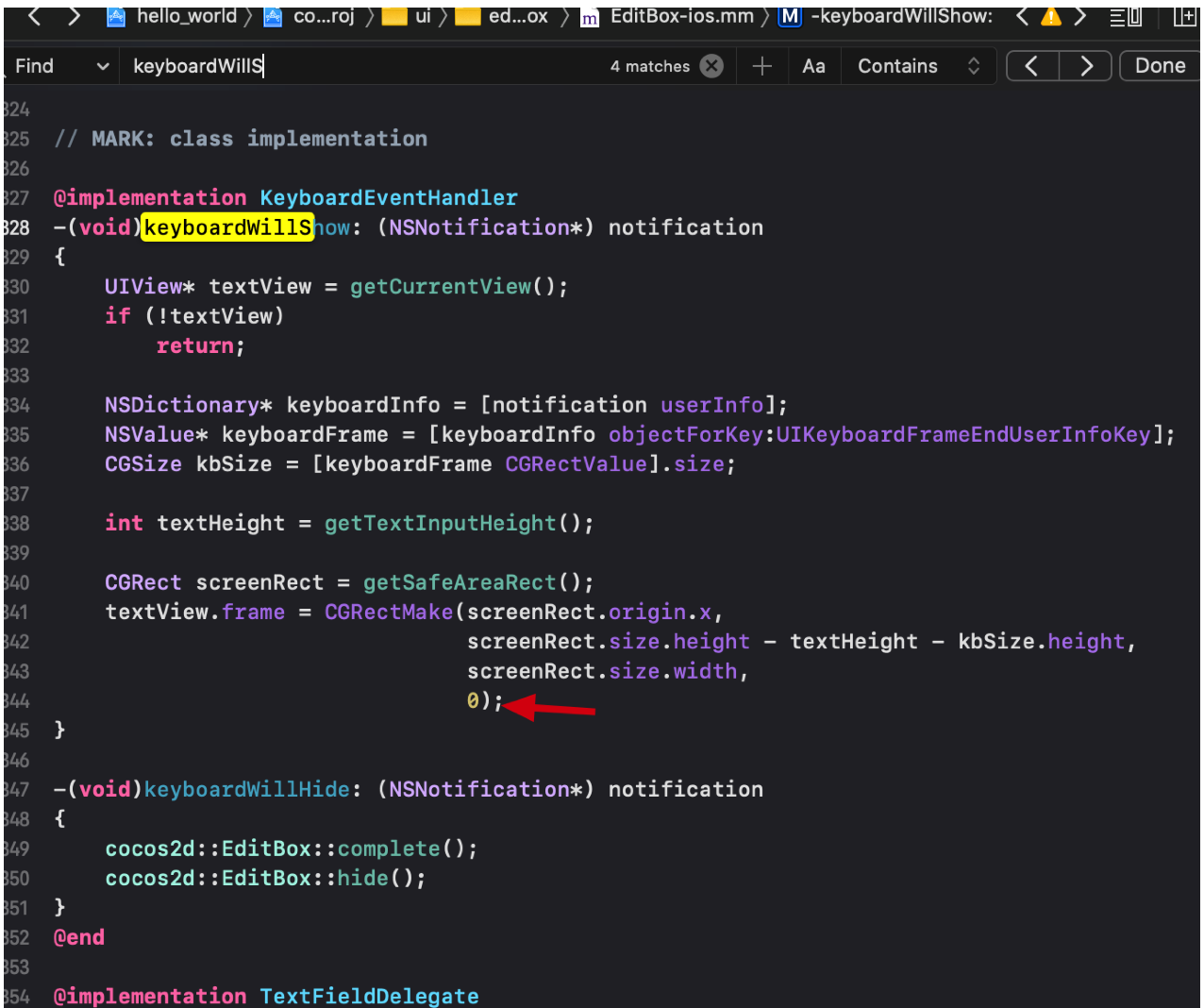This screenshot has height=1008, width=1204.
Task: Click 'getTextInputHeight' function call
Action: [441, 523]
